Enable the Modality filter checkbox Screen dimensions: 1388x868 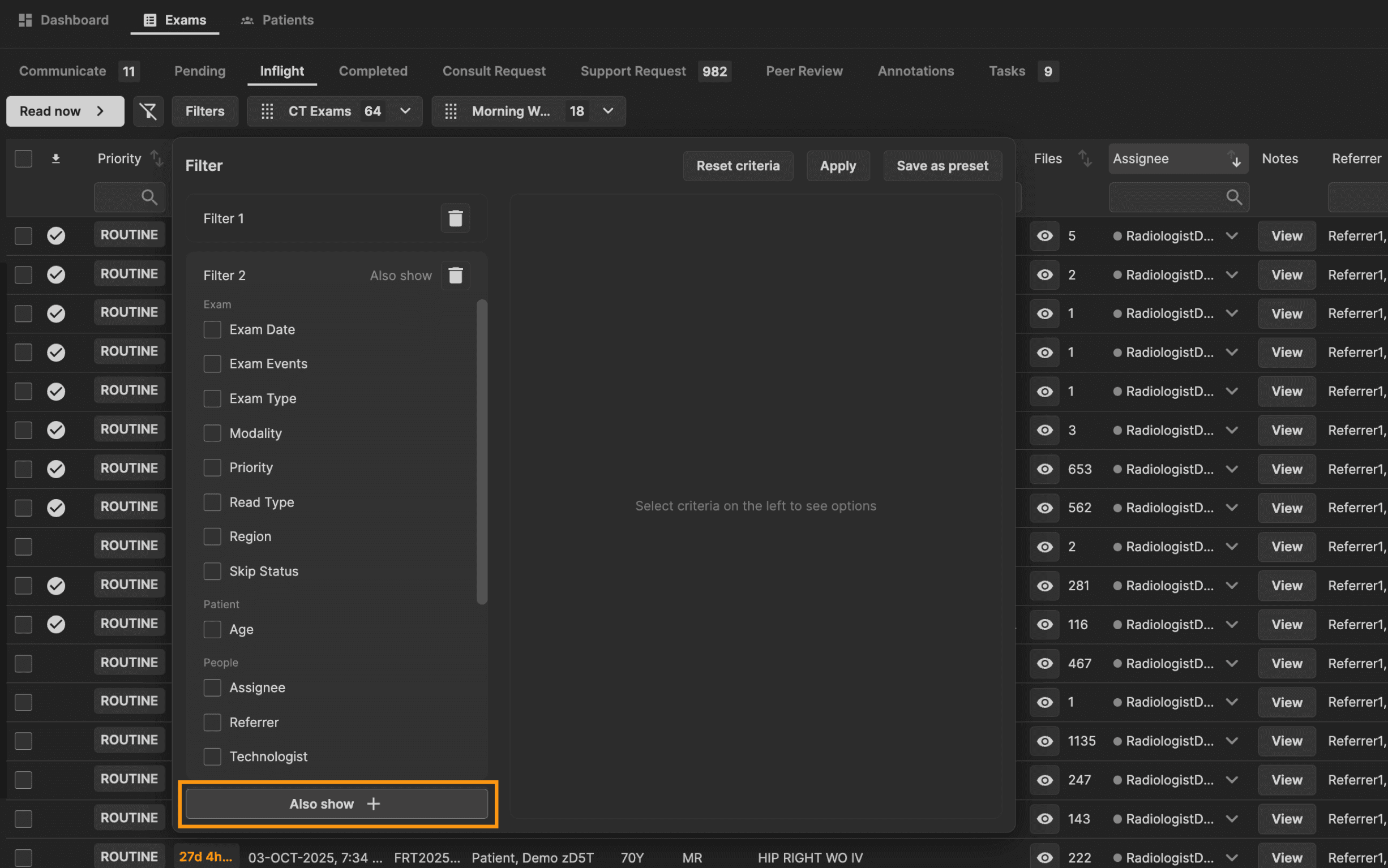tap(212, 433)
